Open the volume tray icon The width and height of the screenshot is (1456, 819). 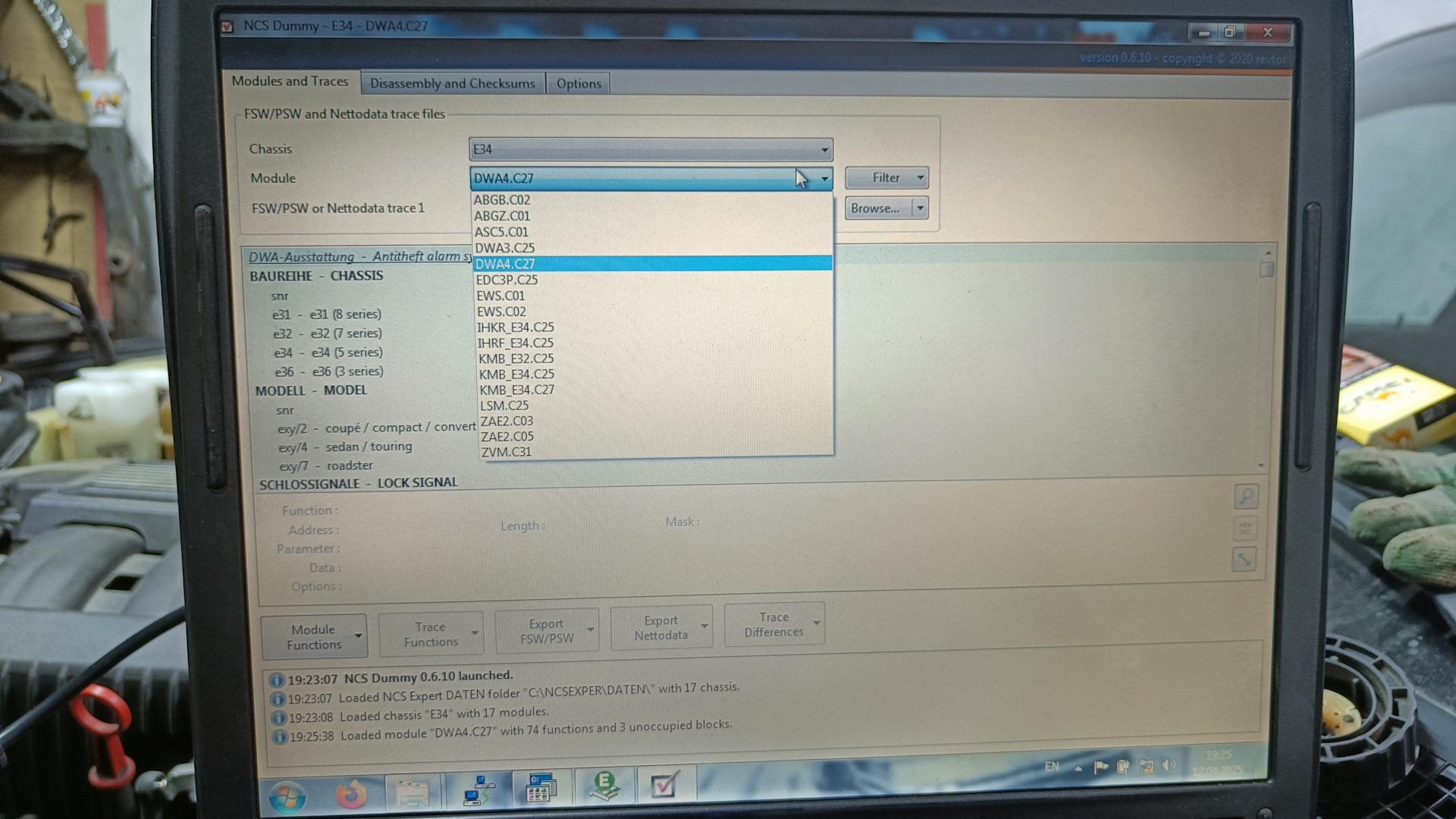pyautogui.click(x=1168, y=765)
